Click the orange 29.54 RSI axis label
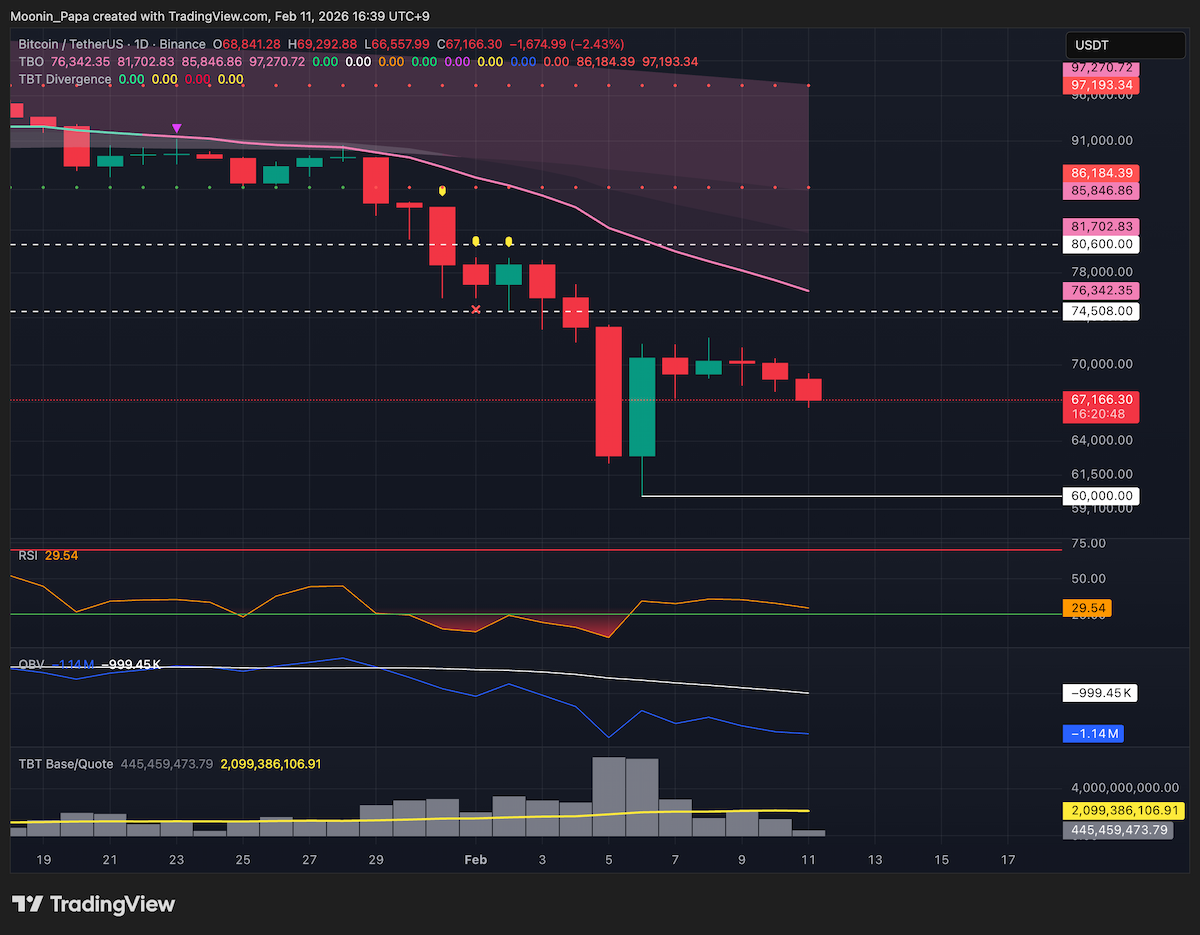The image size is (1200, 935). (1088, 607)
